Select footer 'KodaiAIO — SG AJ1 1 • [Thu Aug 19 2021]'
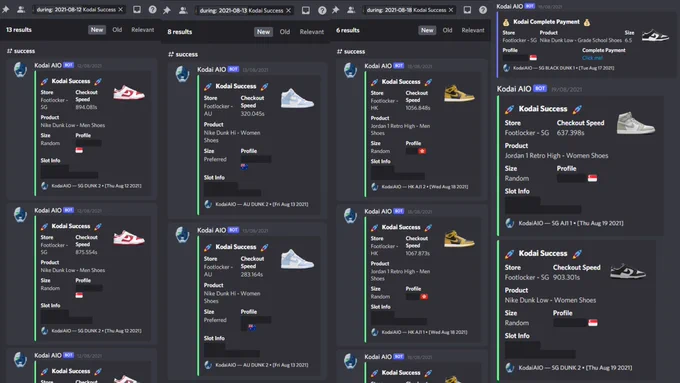 (x=571, y=223)
